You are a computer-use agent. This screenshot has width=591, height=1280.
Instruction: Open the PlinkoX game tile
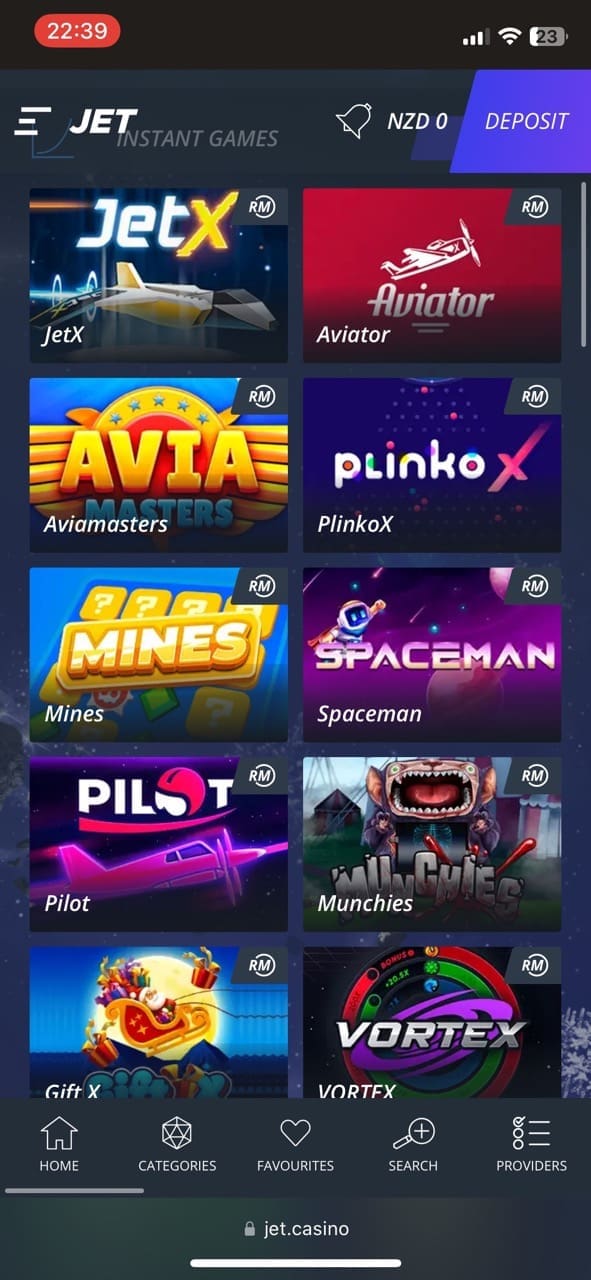[432, 465]
